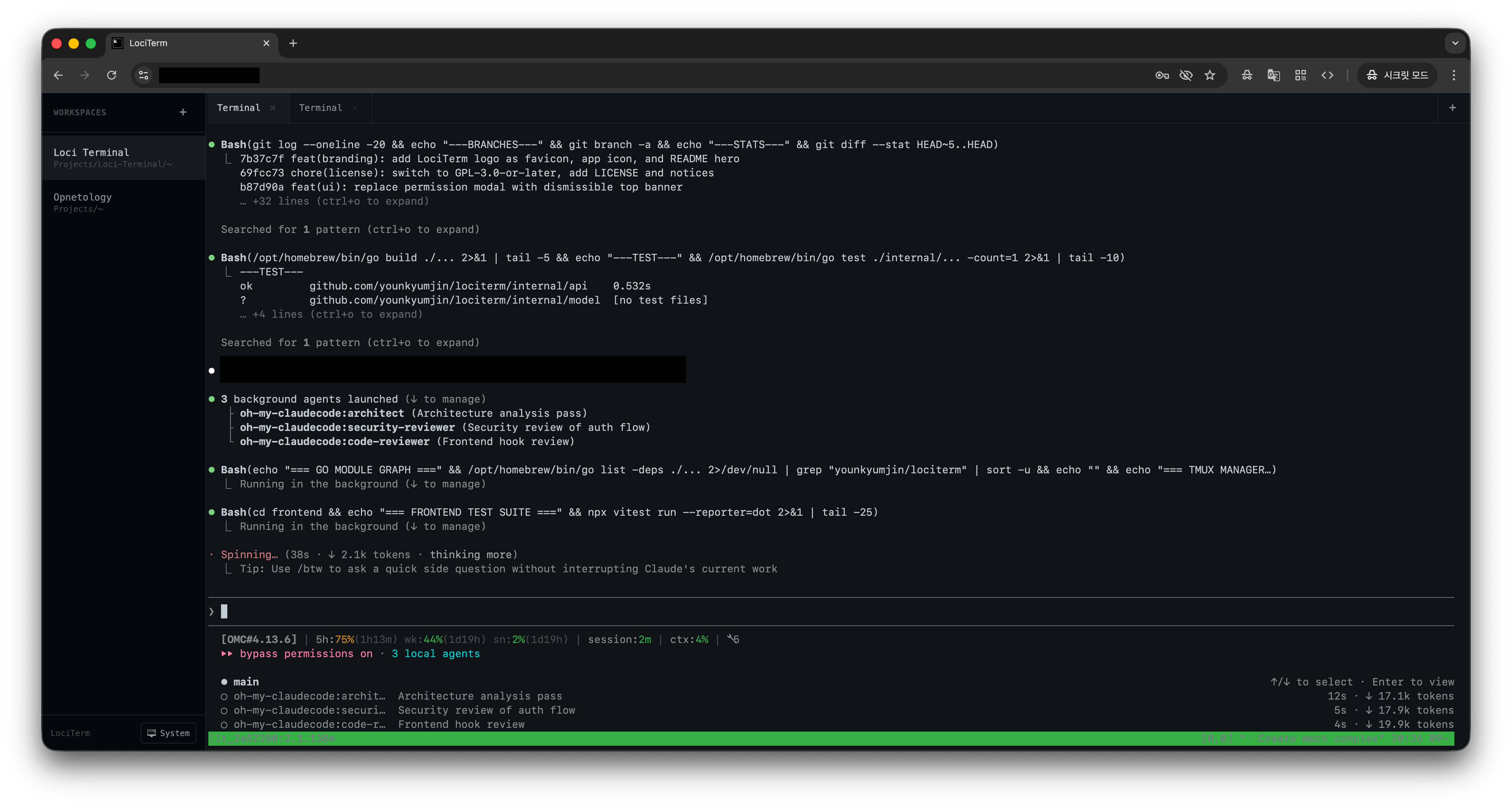Add a new terminal tab with plus
The image size is (1512, 806).
[x=1452, y=108]
